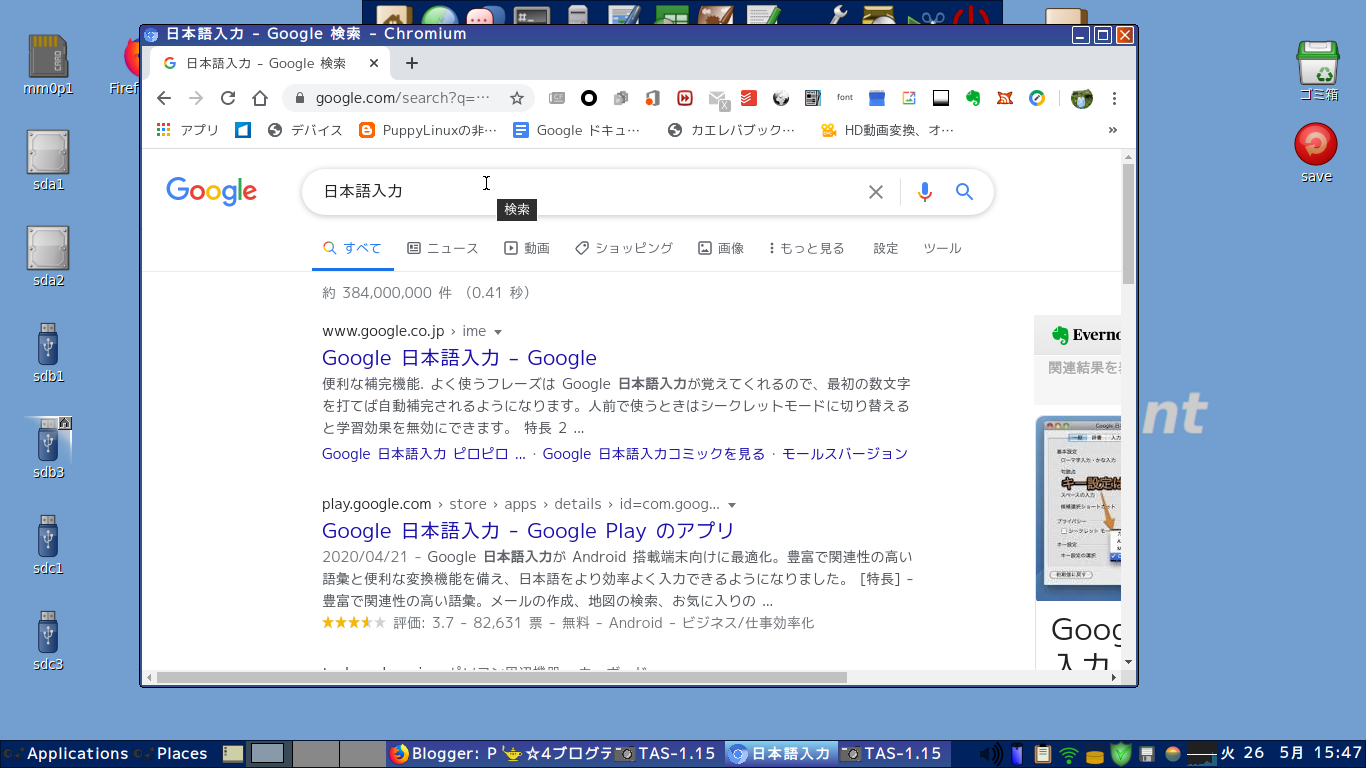Image resolution: width=1366 pixels, height=768 pixels.
Task: Clear the search box with the X icon
Action: click(876, 192)
